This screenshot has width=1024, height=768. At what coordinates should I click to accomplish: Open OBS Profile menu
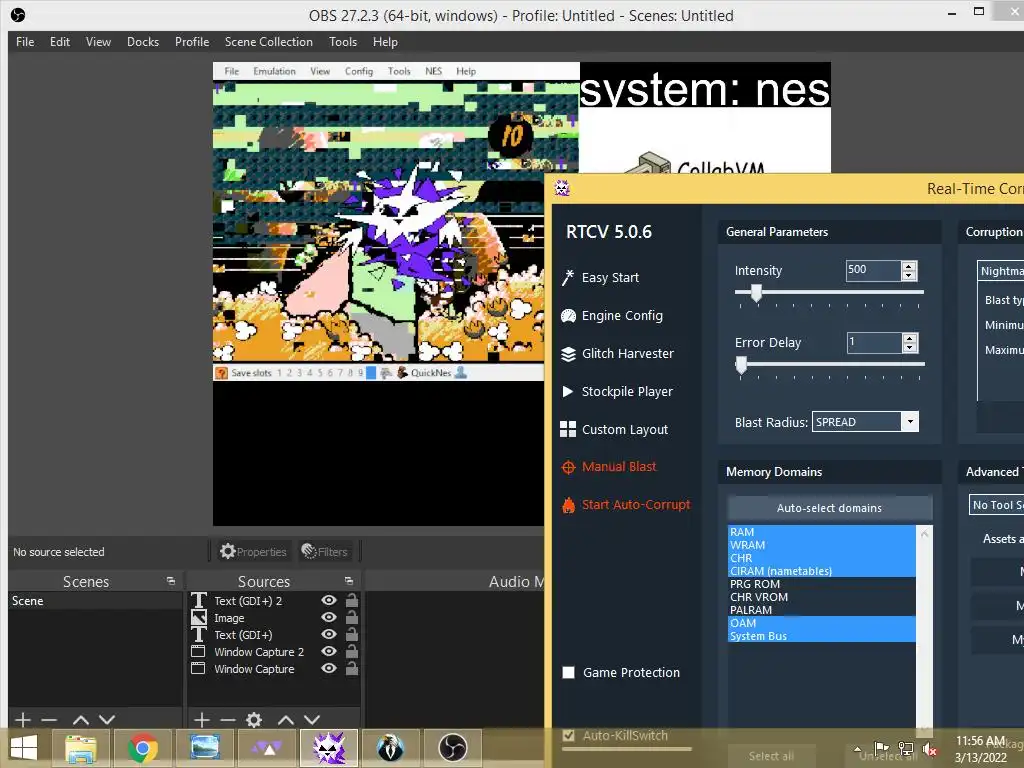tap(192, 42)
